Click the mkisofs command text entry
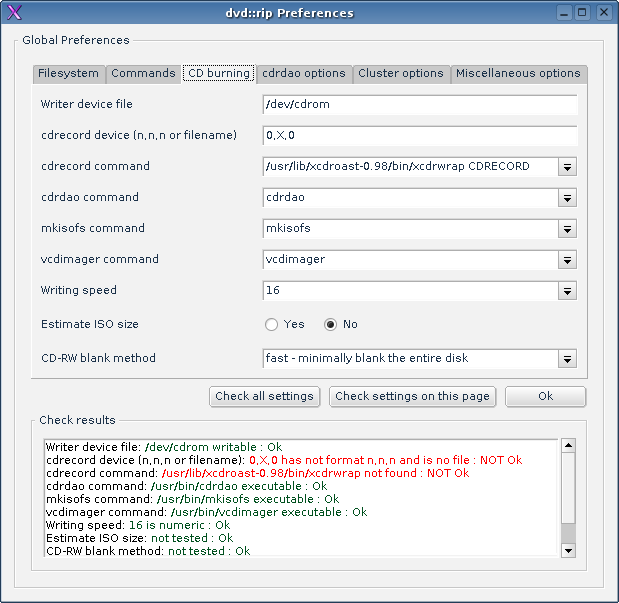The image size is (619, 603). coord(410,229)
